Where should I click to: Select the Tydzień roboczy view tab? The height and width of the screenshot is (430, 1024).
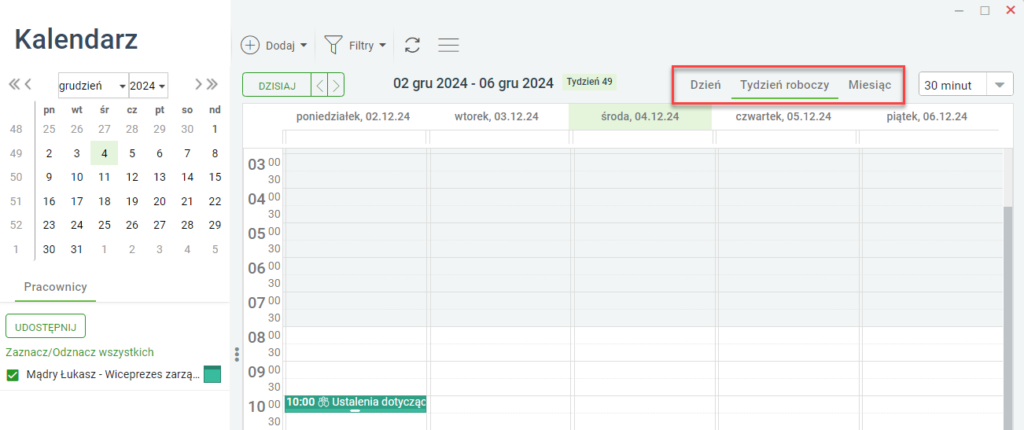pos(784,85)
